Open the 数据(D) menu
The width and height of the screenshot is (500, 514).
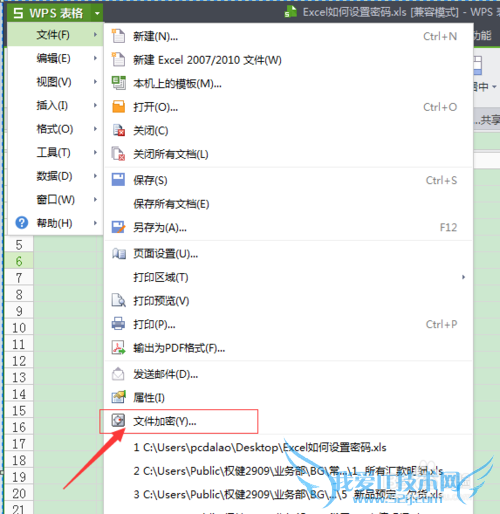55,176
